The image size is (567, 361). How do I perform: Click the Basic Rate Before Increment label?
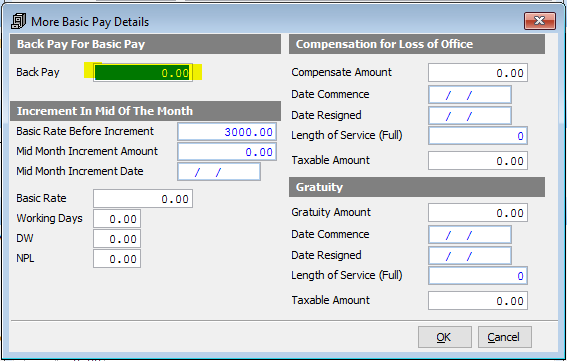point(85,131)
